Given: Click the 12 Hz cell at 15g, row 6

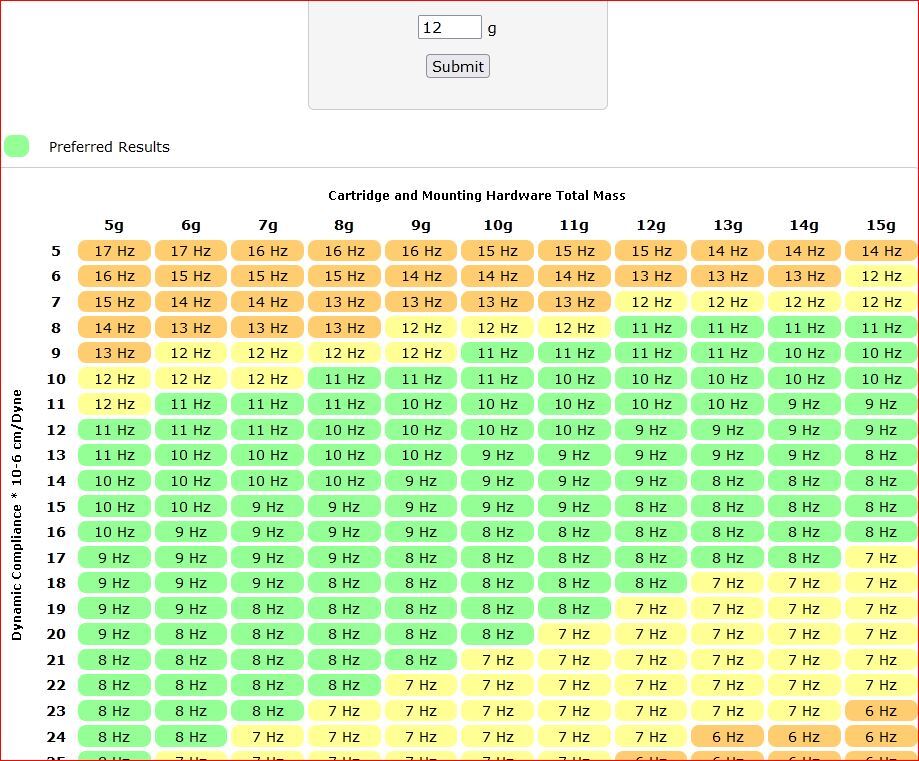Looking at the screenshot, I should 881,276.
